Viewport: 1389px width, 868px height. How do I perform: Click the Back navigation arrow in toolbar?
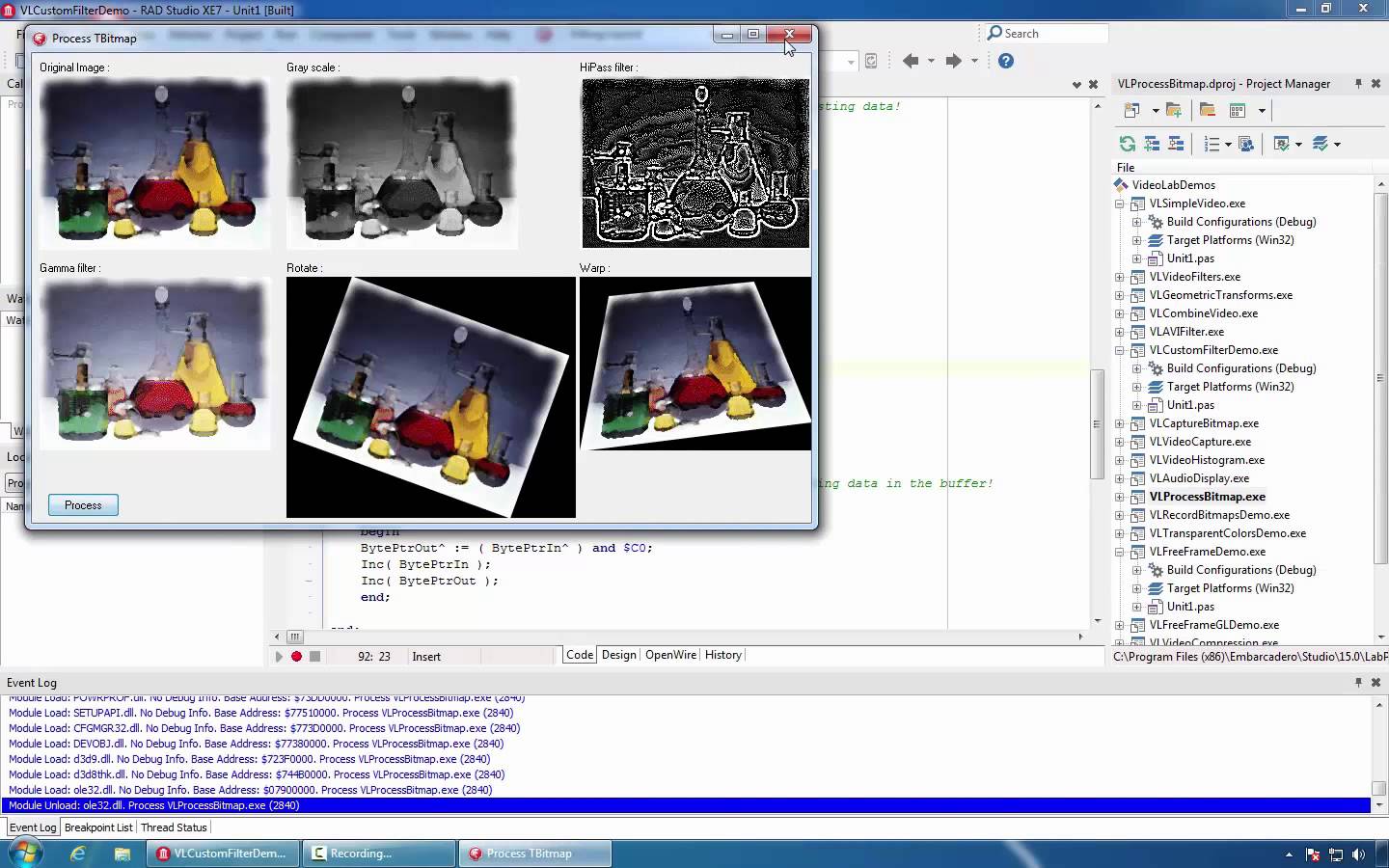click(x=910, y=61)
